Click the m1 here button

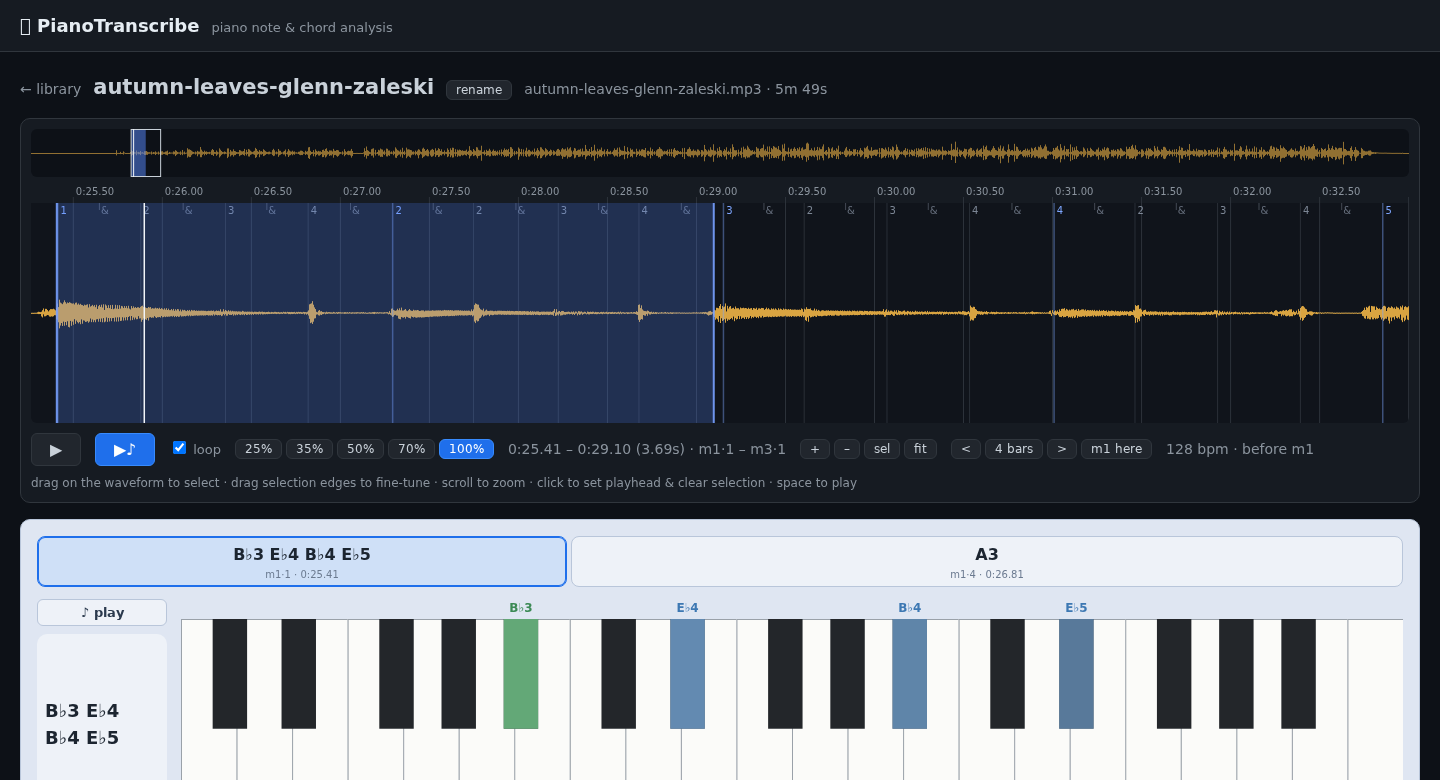1116,449
